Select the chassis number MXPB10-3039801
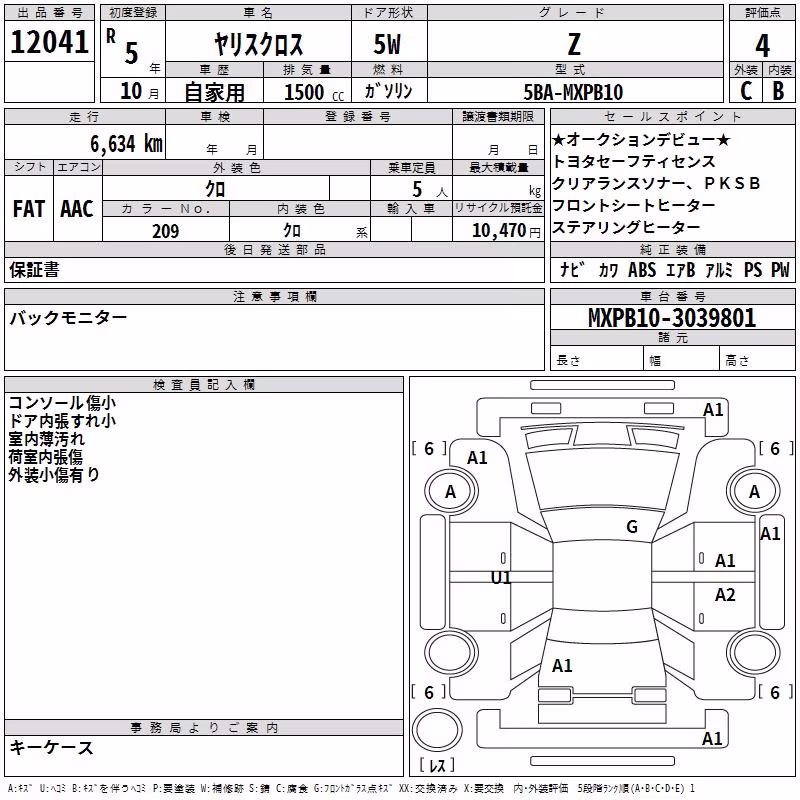800x800 pixels. (x=672, y=318)
